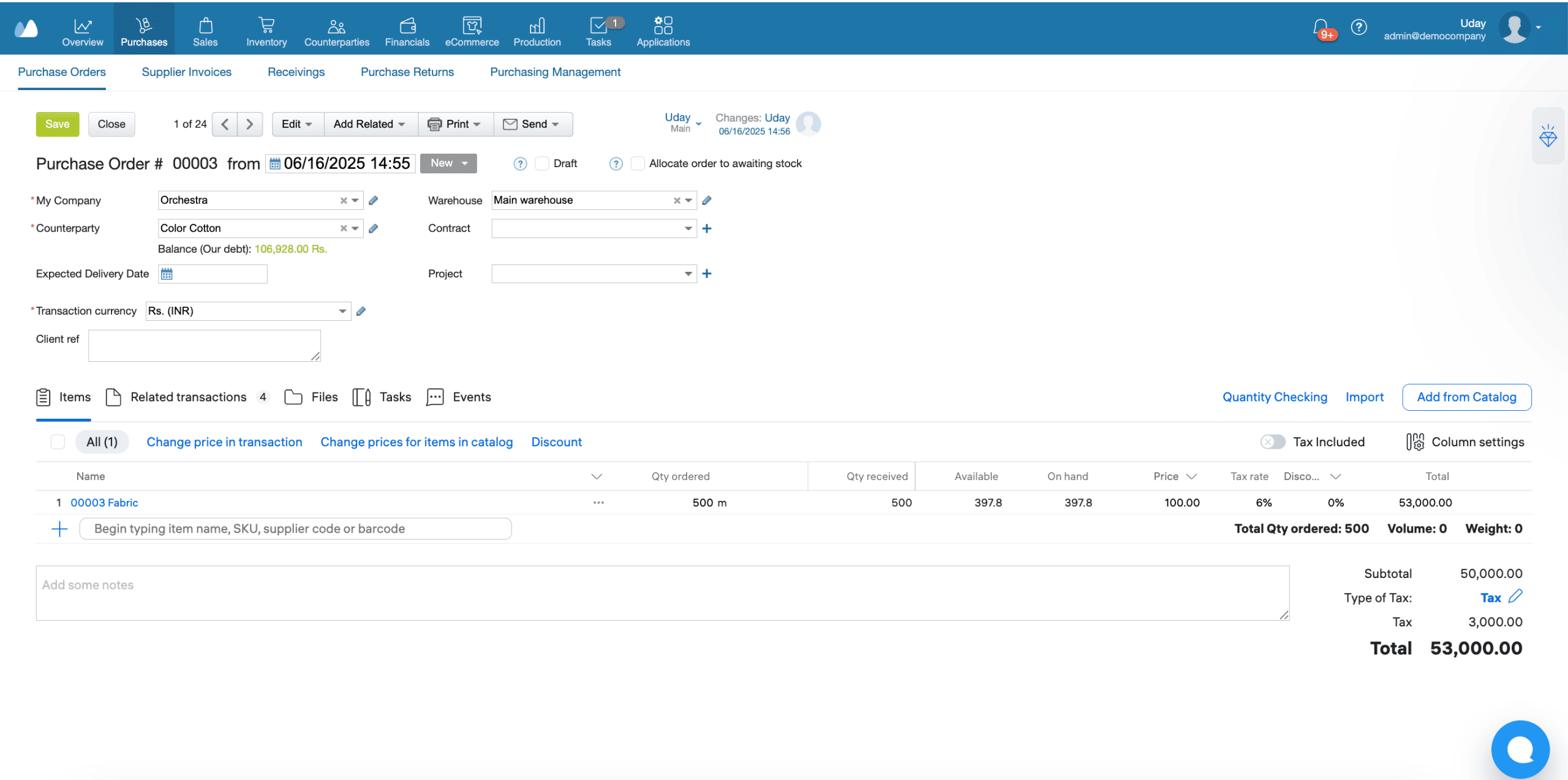Switch to Purchasing Management tab

[556, 72]
